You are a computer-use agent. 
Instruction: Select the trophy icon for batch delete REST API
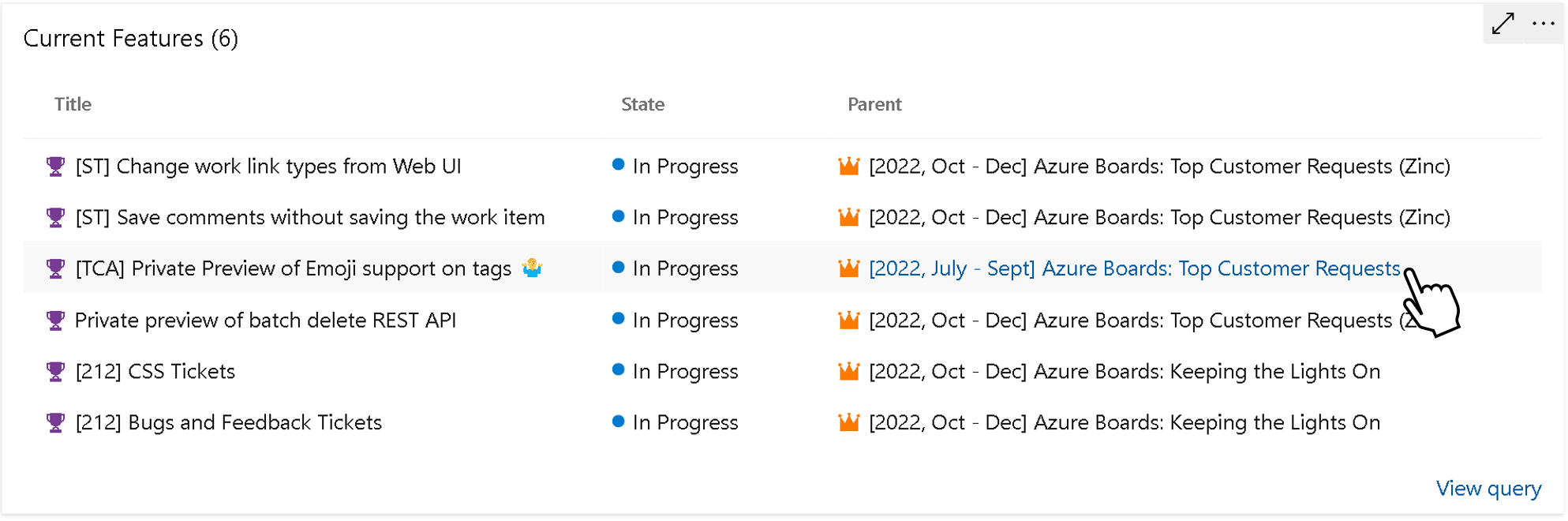(x=54, y=320)
